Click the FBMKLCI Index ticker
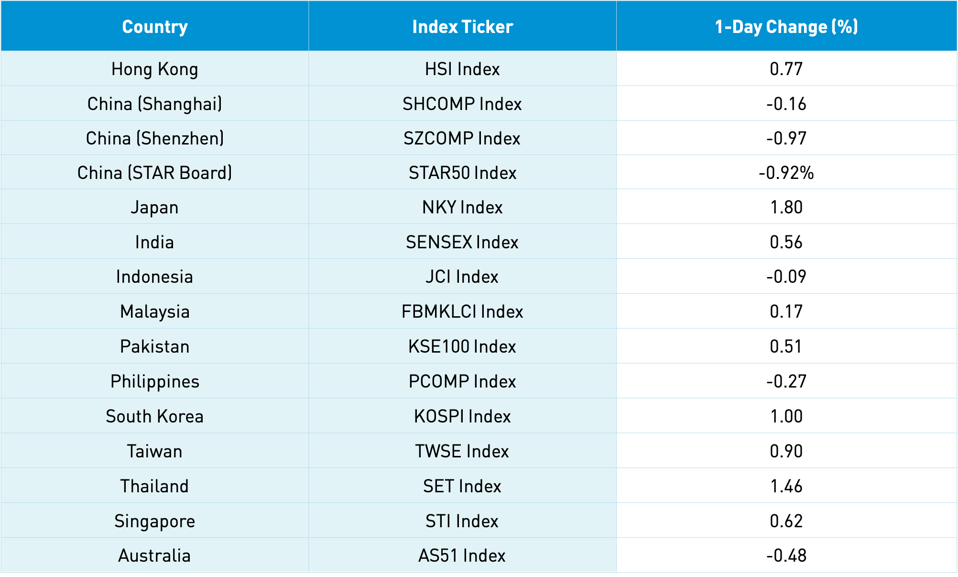 coord(462,312)
